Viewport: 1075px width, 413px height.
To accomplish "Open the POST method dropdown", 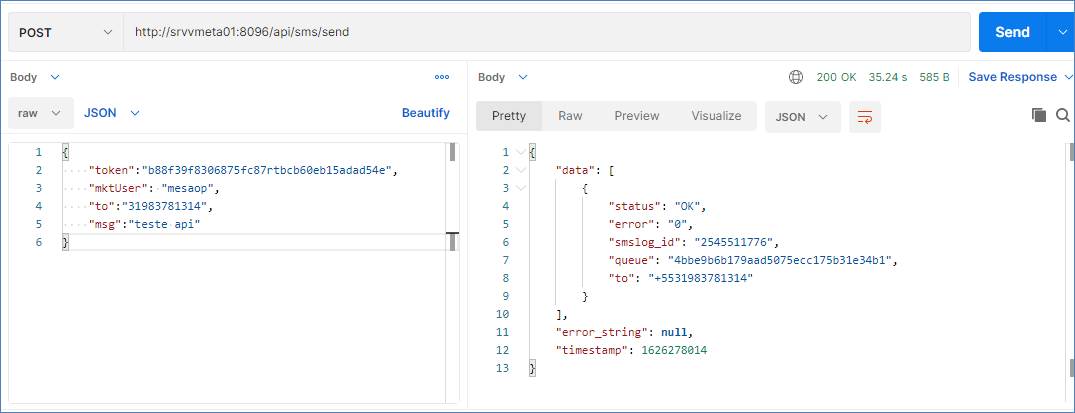I will 66,32.
